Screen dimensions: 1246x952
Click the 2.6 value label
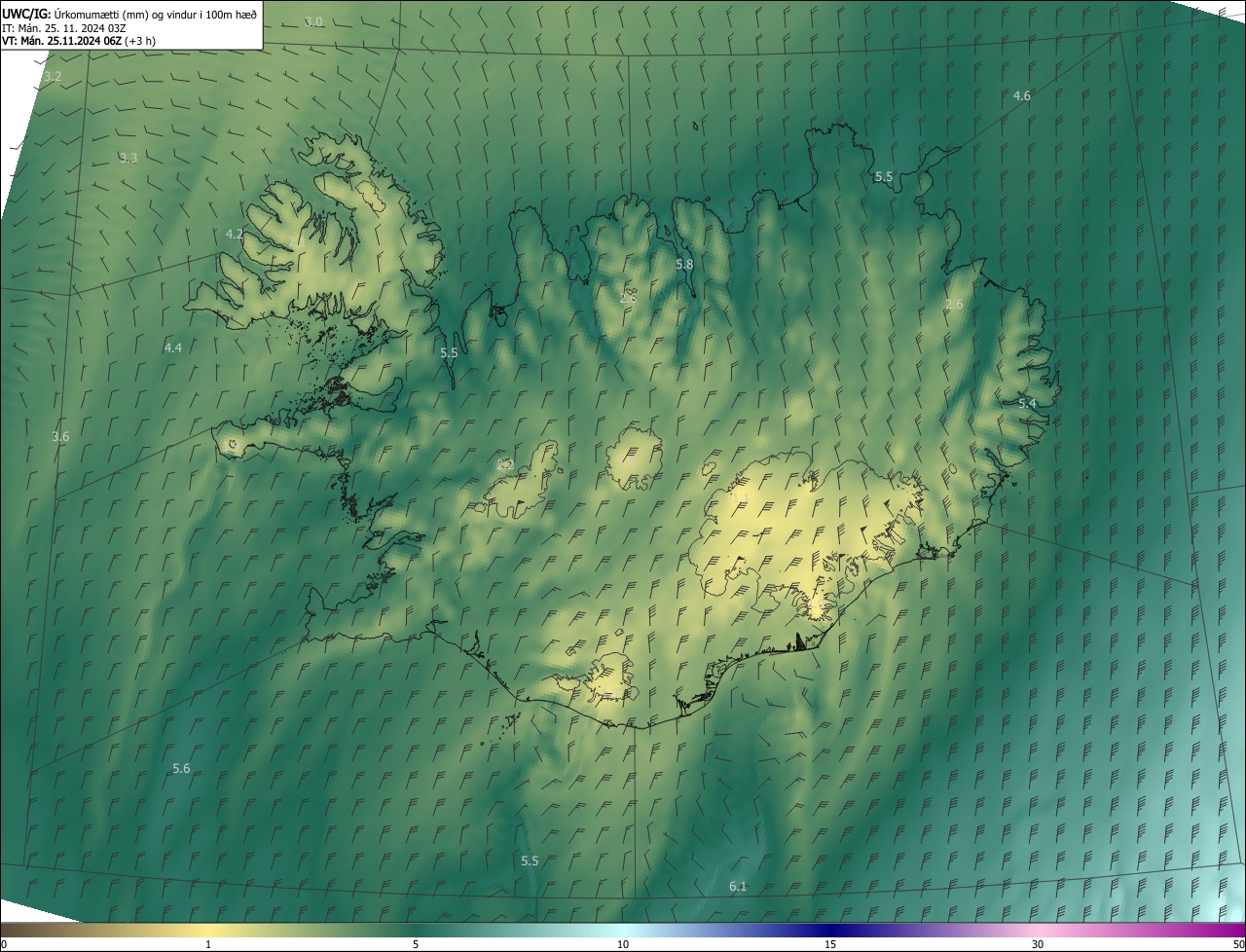[954, 305]
